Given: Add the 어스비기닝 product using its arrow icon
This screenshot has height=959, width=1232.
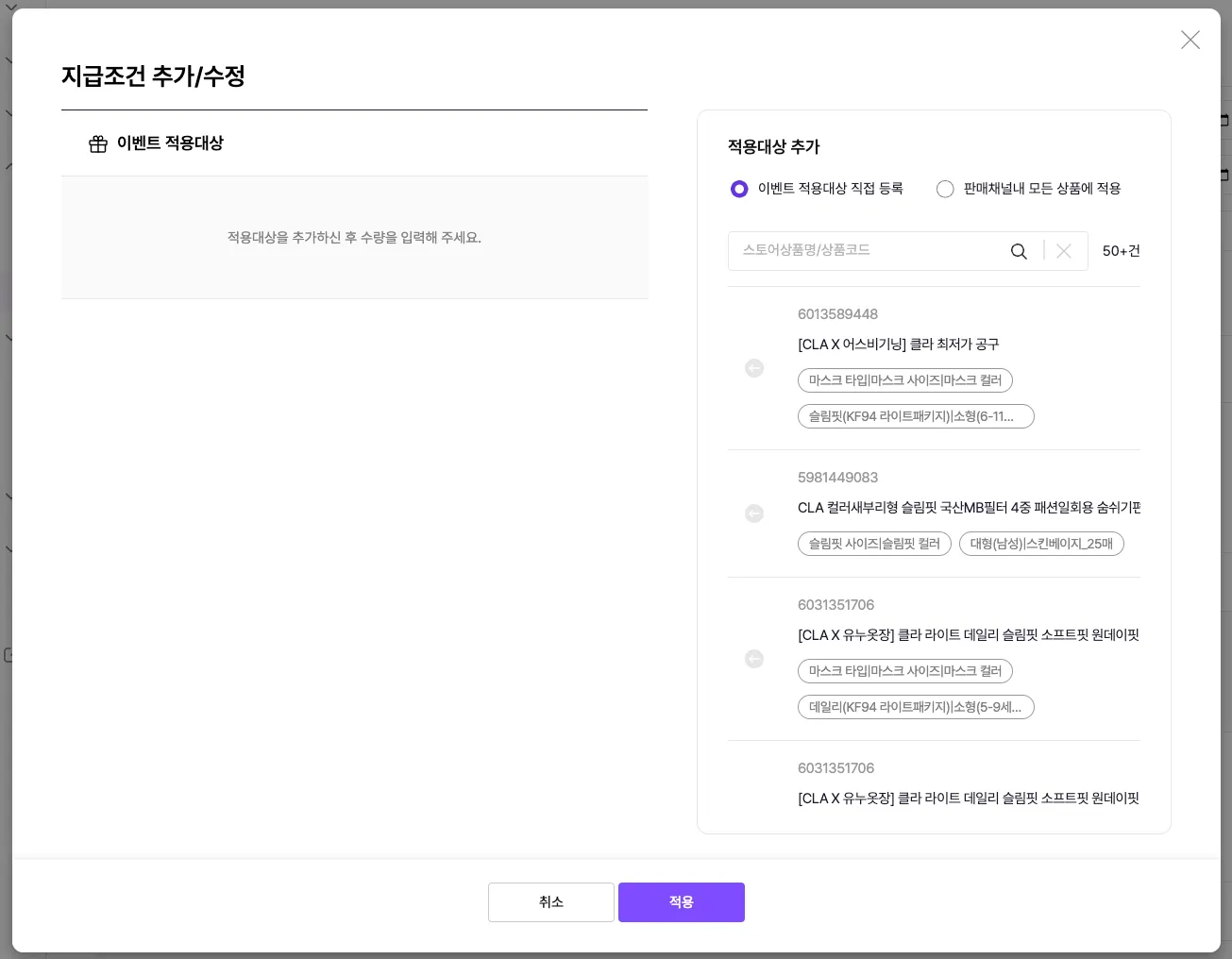Looking at the screenshot, I should (754, 368).
